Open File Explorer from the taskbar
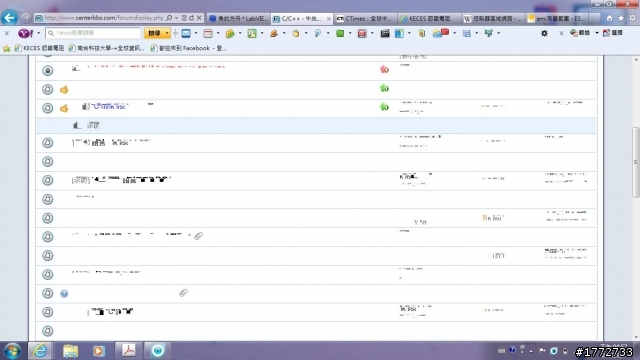 point(70,351)
